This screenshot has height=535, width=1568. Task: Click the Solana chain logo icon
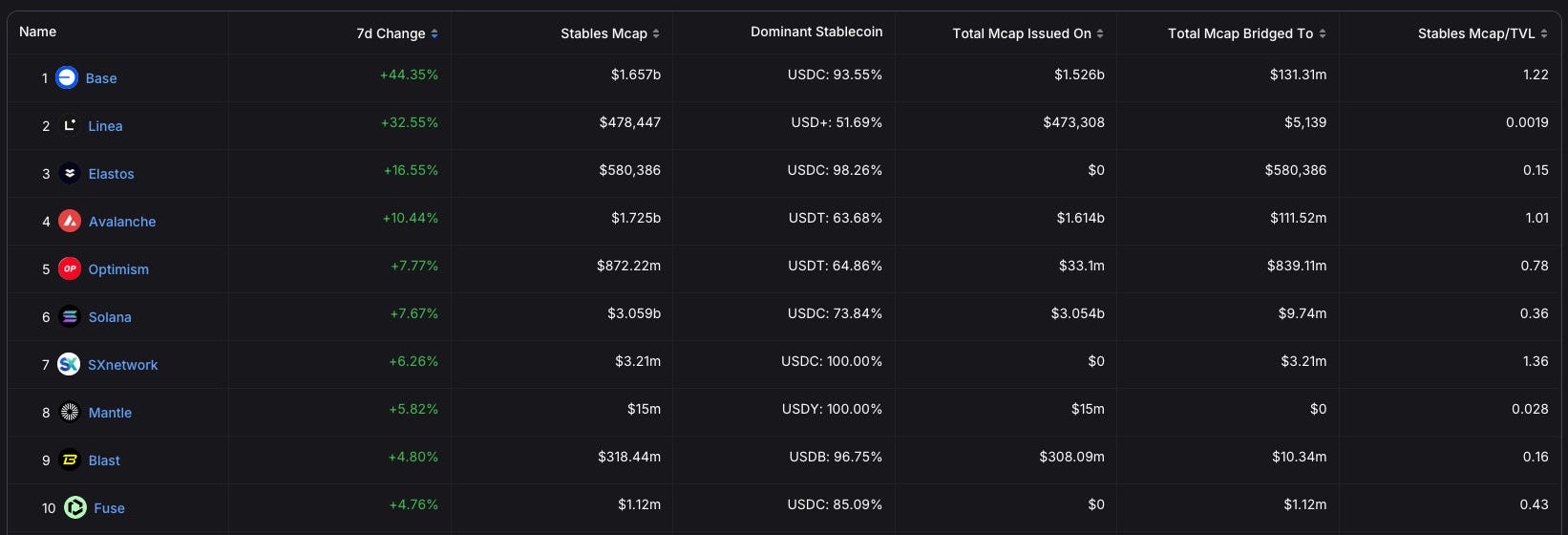70,316
